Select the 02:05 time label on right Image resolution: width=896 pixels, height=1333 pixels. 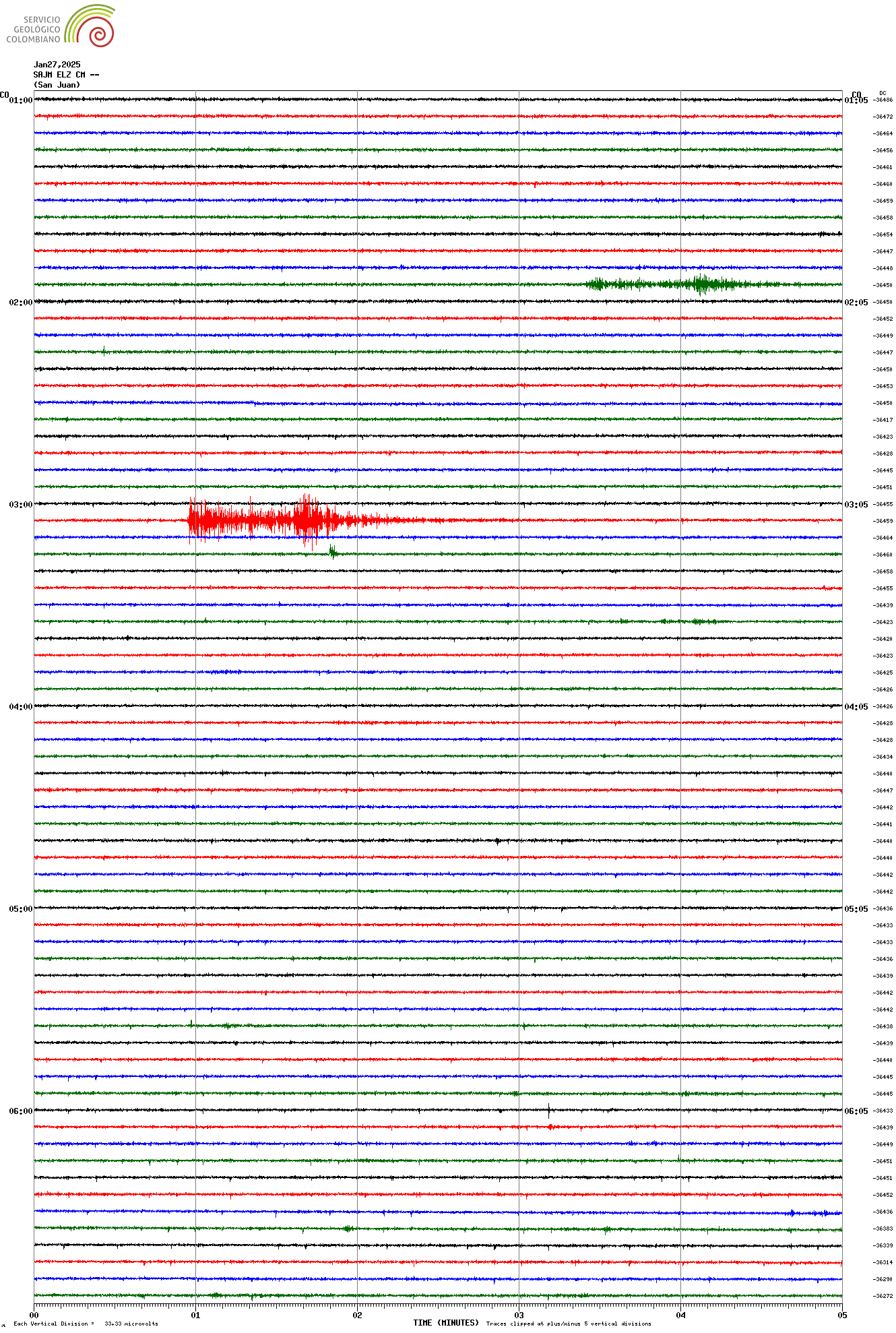[856, 303]
